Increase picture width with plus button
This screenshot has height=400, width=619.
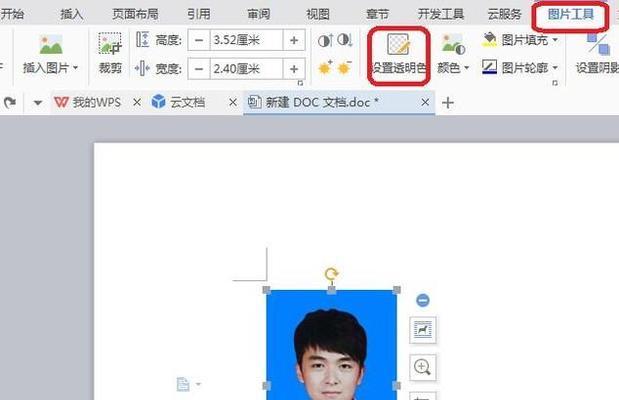coord(294,69)
